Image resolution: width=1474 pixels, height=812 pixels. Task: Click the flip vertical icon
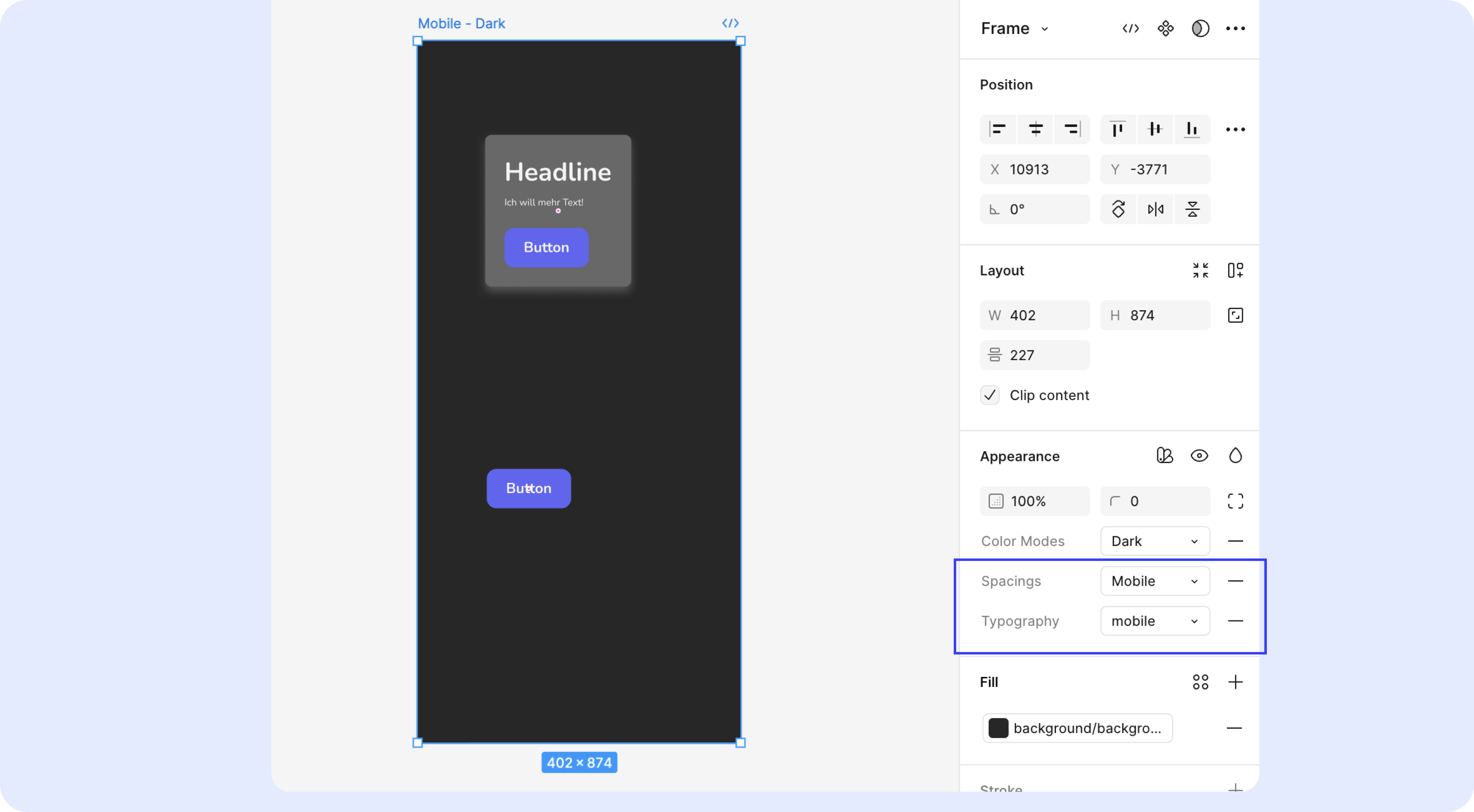pos(1193,209)
